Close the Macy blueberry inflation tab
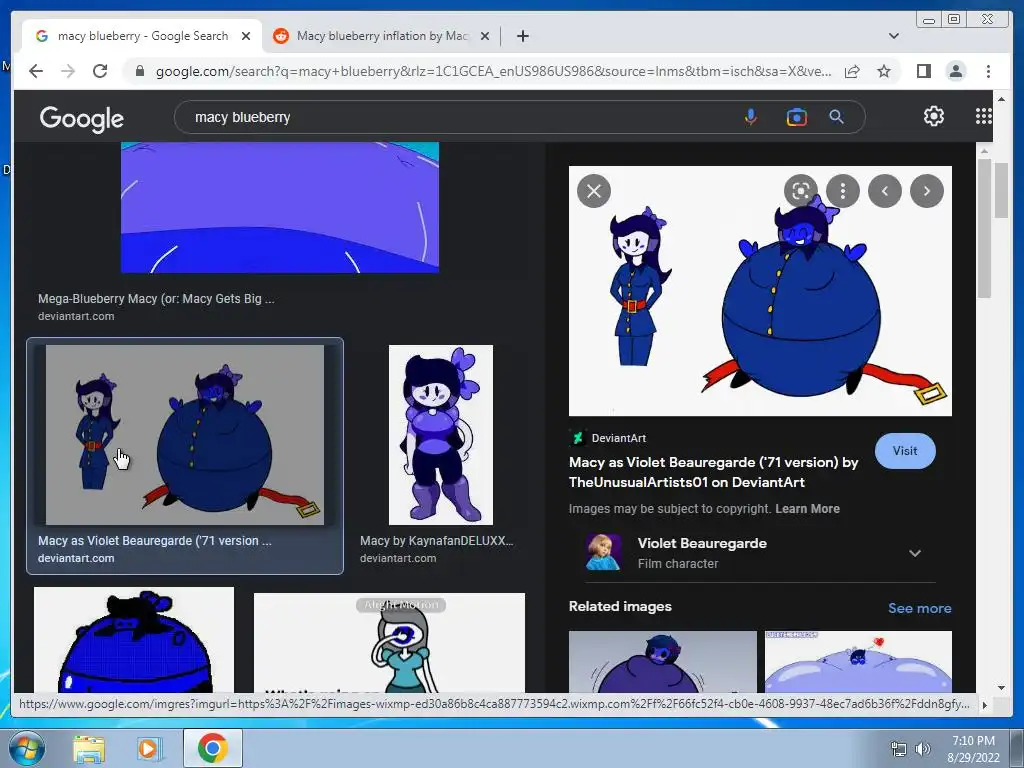This screenshot has height=768, width=1024. coord(485,36)
